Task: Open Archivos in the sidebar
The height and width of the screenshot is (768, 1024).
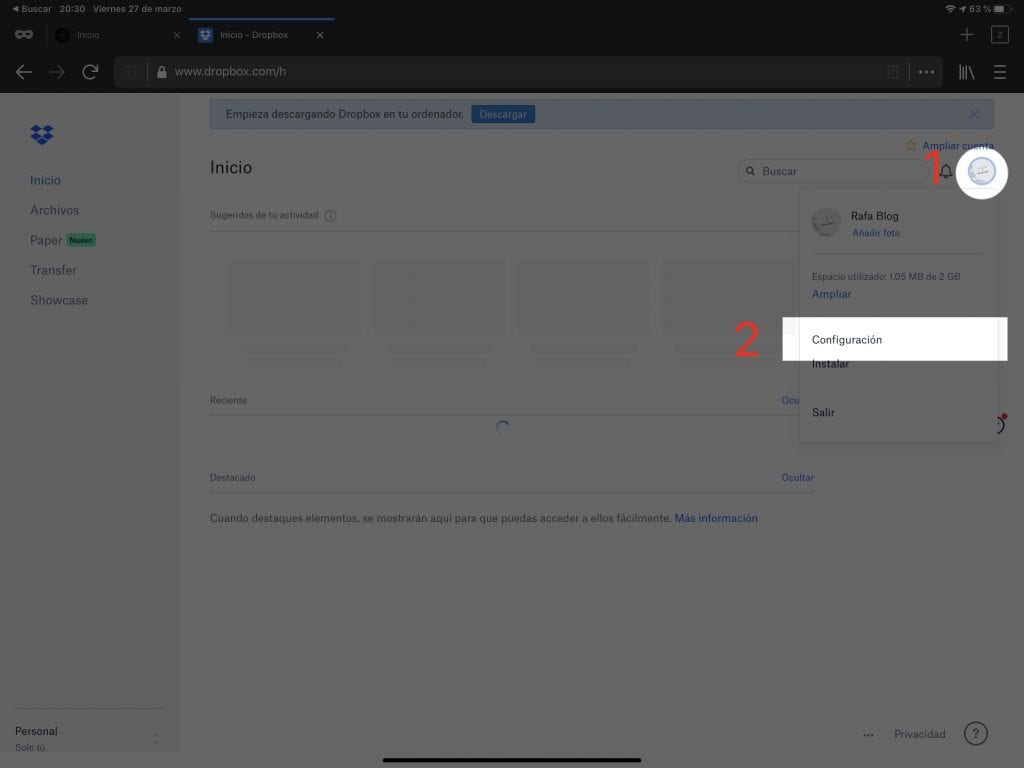Action: (54, 210)
